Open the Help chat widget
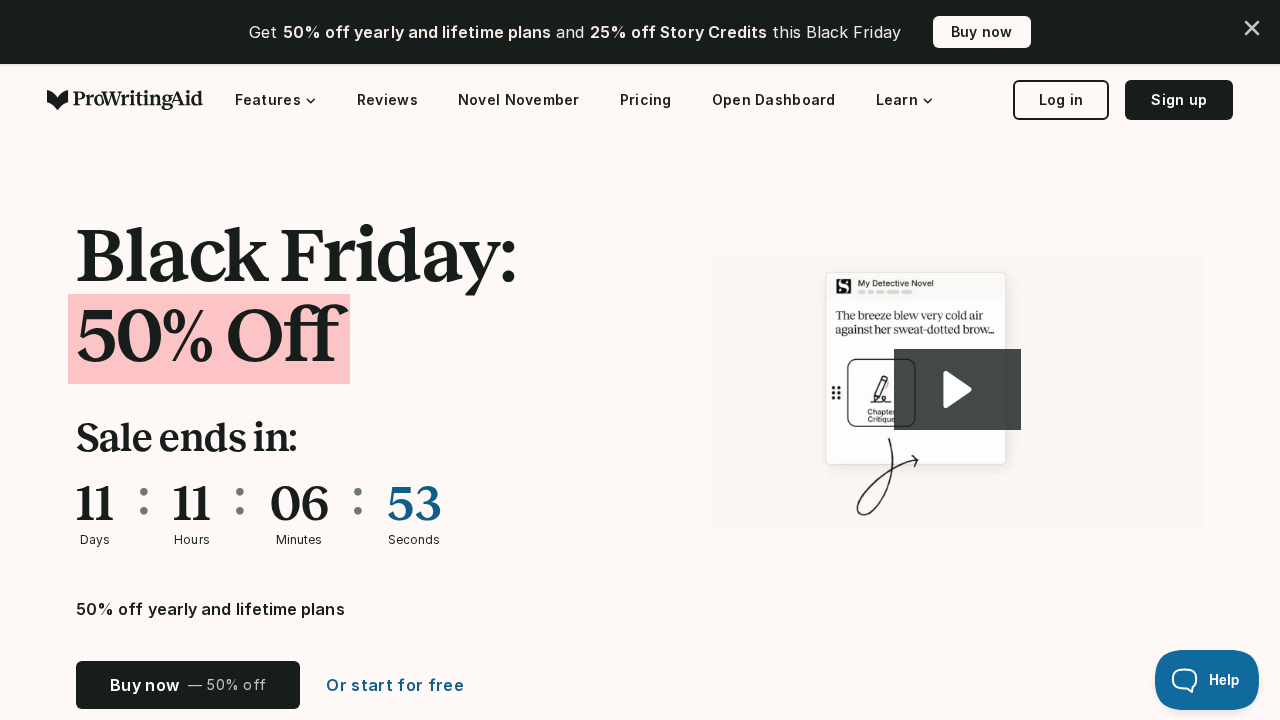1280x720 pixels. click(1206, 680)
